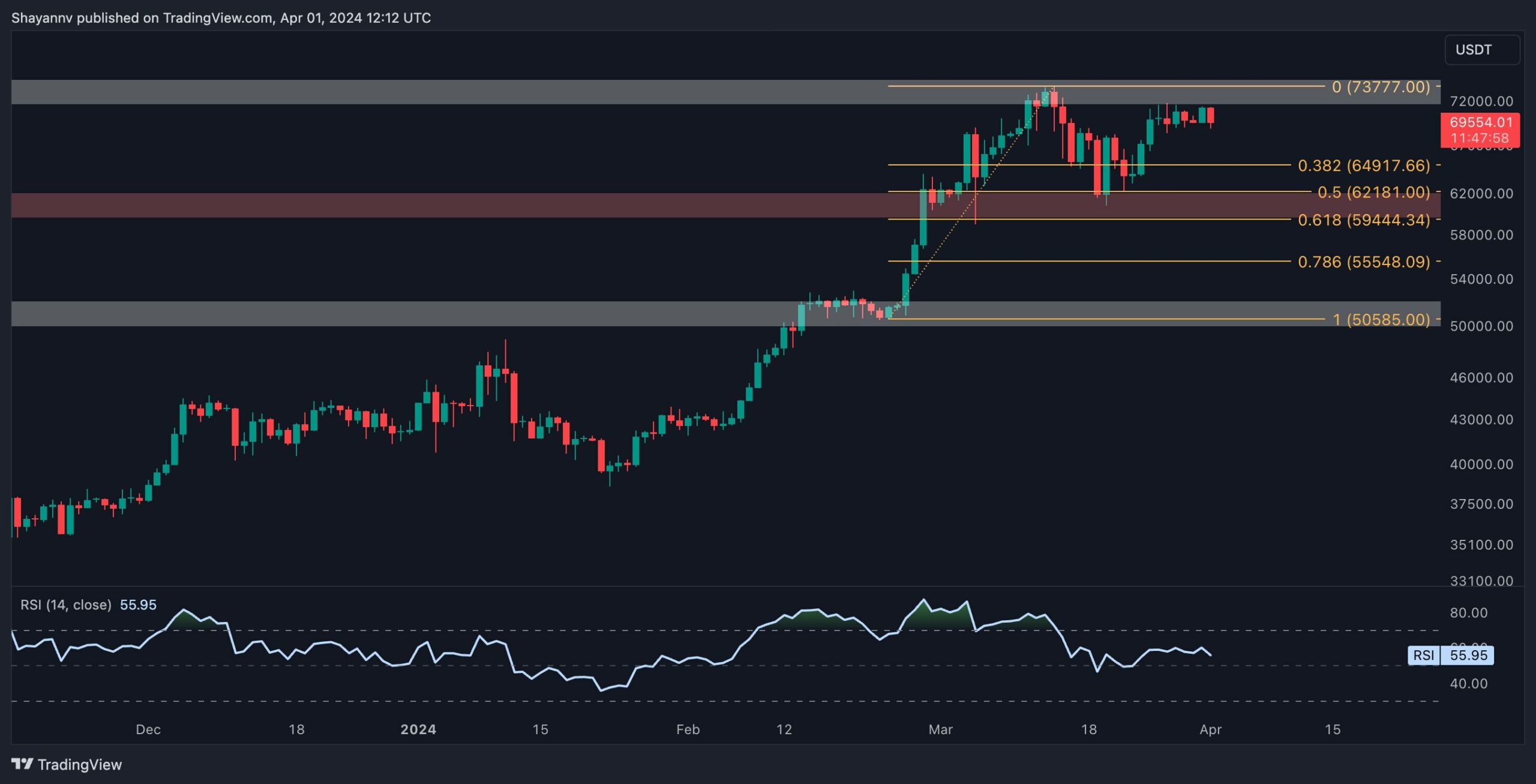Expand the RSI (14, close) indicator settings
This screenshot has width=1536, height=784.
point(83,605)
